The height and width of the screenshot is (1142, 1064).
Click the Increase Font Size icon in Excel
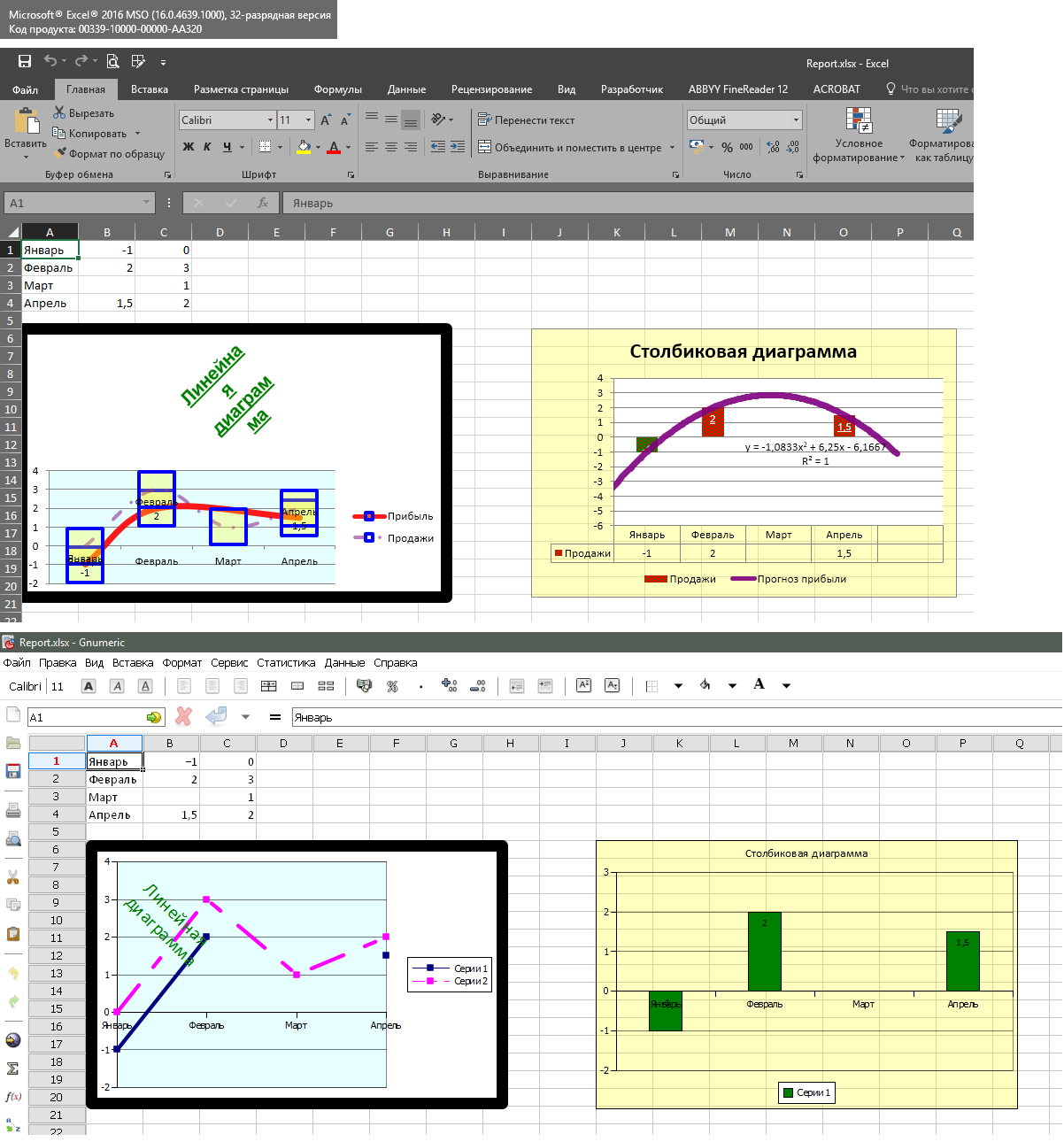[326, 120]
